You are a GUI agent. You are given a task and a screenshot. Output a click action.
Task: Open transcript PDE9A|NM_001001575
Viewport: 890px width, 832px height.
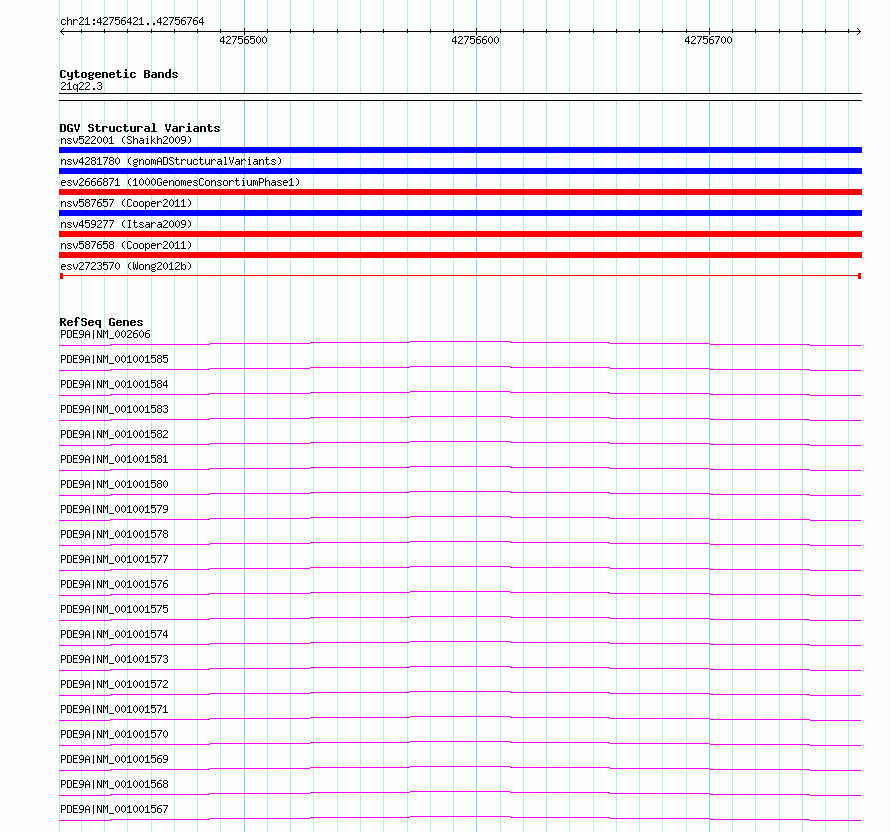coord(114,609)
